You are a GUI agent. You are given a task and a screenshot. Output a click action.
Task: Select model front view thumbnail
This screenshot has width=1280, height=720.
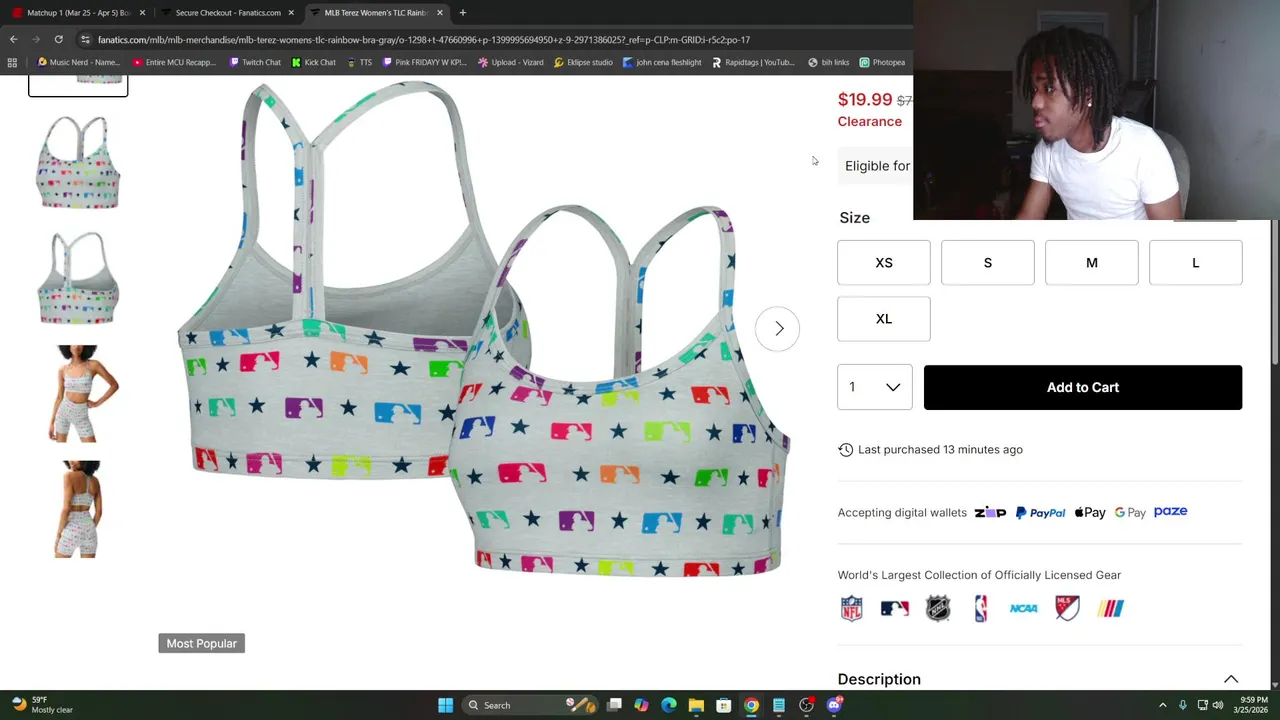click(x=78, y=394)
